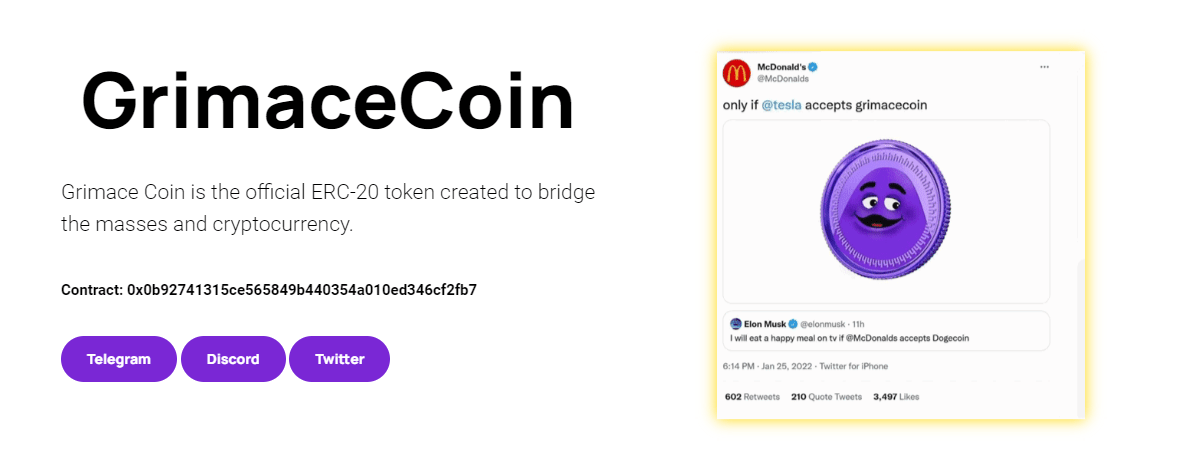This screenshot has height=452, width=1197.
Task: Click the small quoted-tweet profile avatar
Action: click(736, 324)
